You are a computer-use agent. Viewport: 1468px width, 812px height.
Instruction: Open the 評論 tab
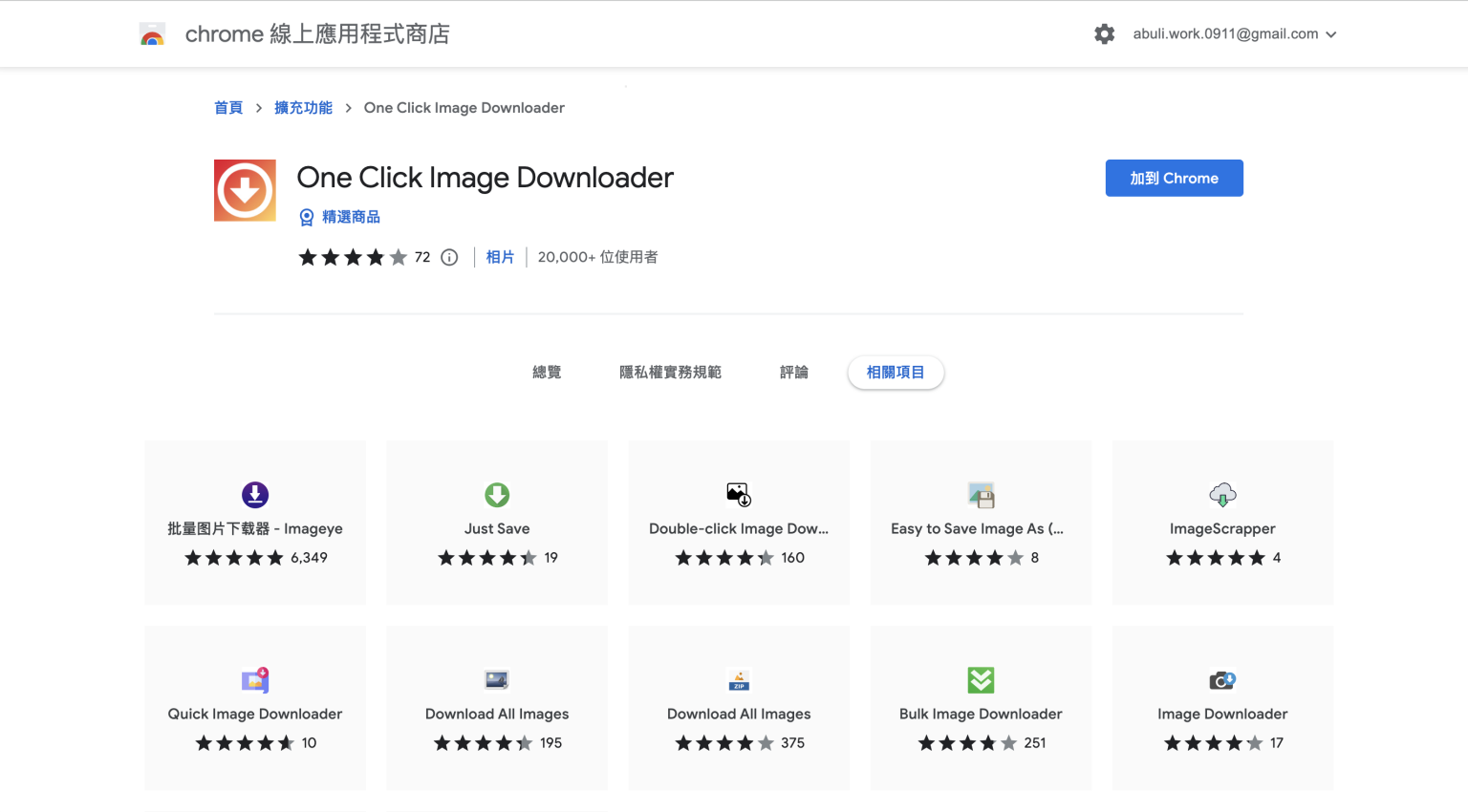(794, 372)
